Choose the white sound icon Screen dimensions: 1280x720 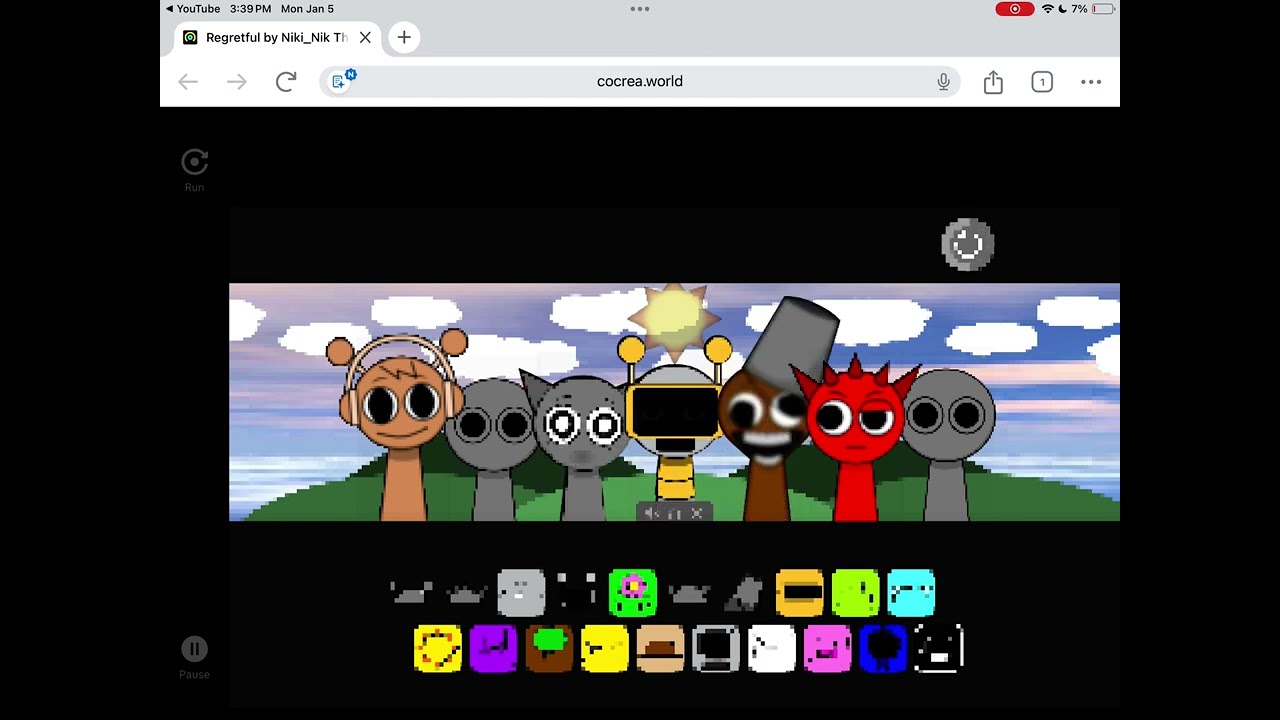772,649
